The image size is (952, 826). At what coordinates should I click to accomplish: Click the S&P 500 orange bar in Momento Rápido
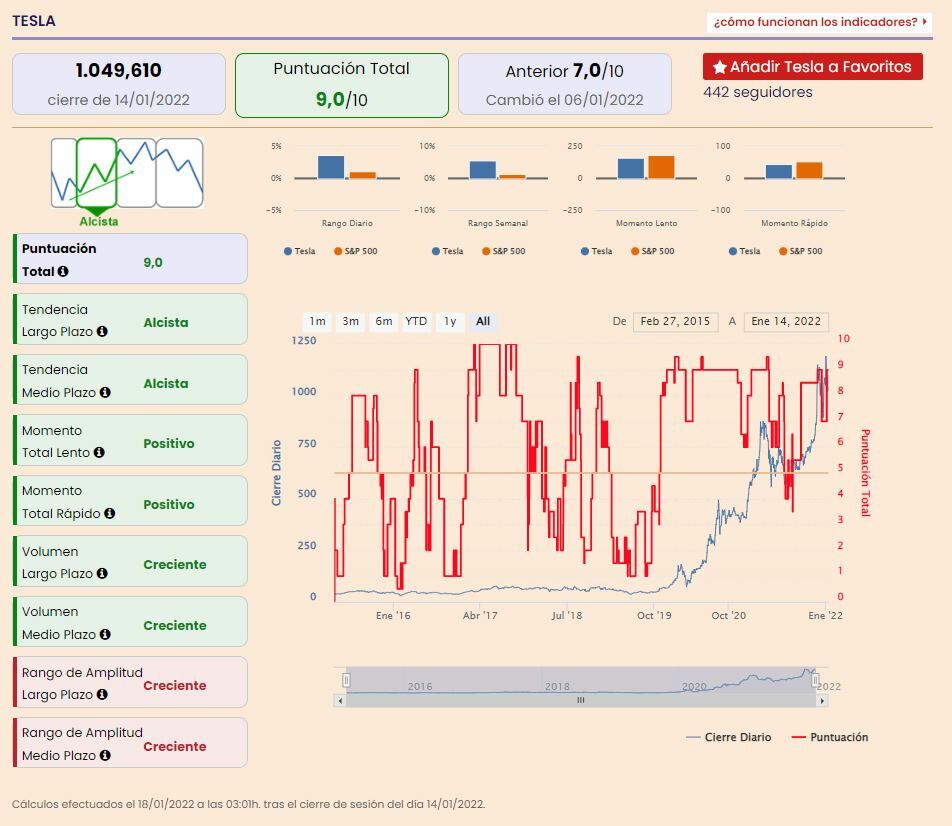(809, 170)
